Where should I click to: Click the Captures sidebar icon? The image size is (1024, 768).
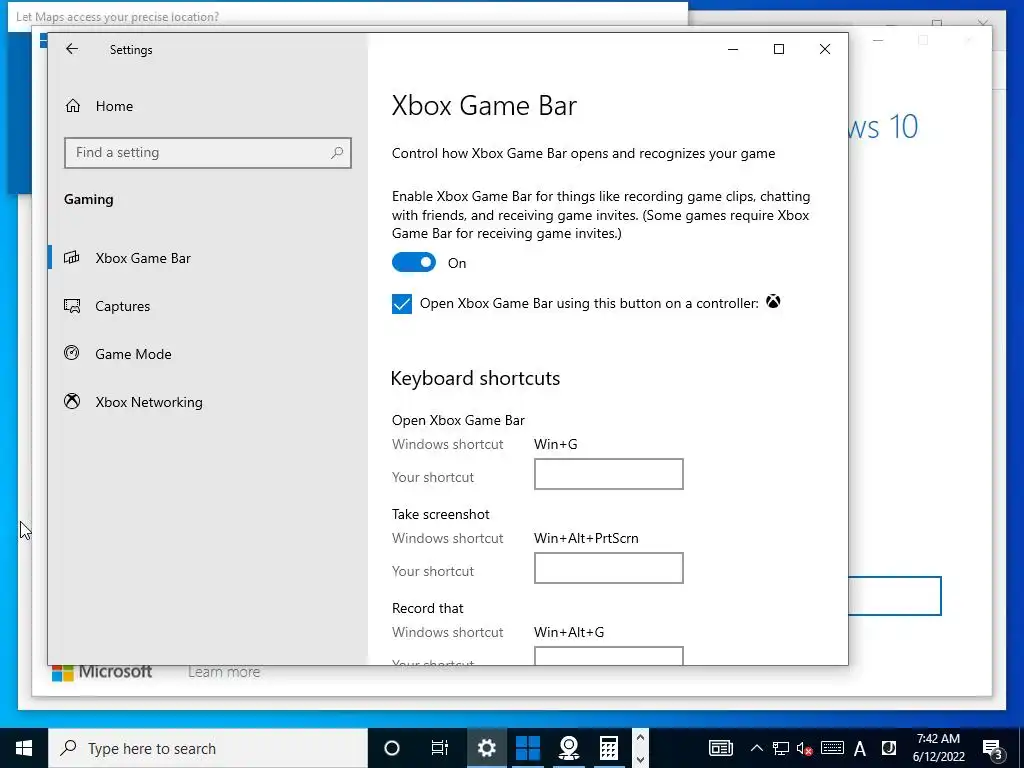[x=72, y=306]
